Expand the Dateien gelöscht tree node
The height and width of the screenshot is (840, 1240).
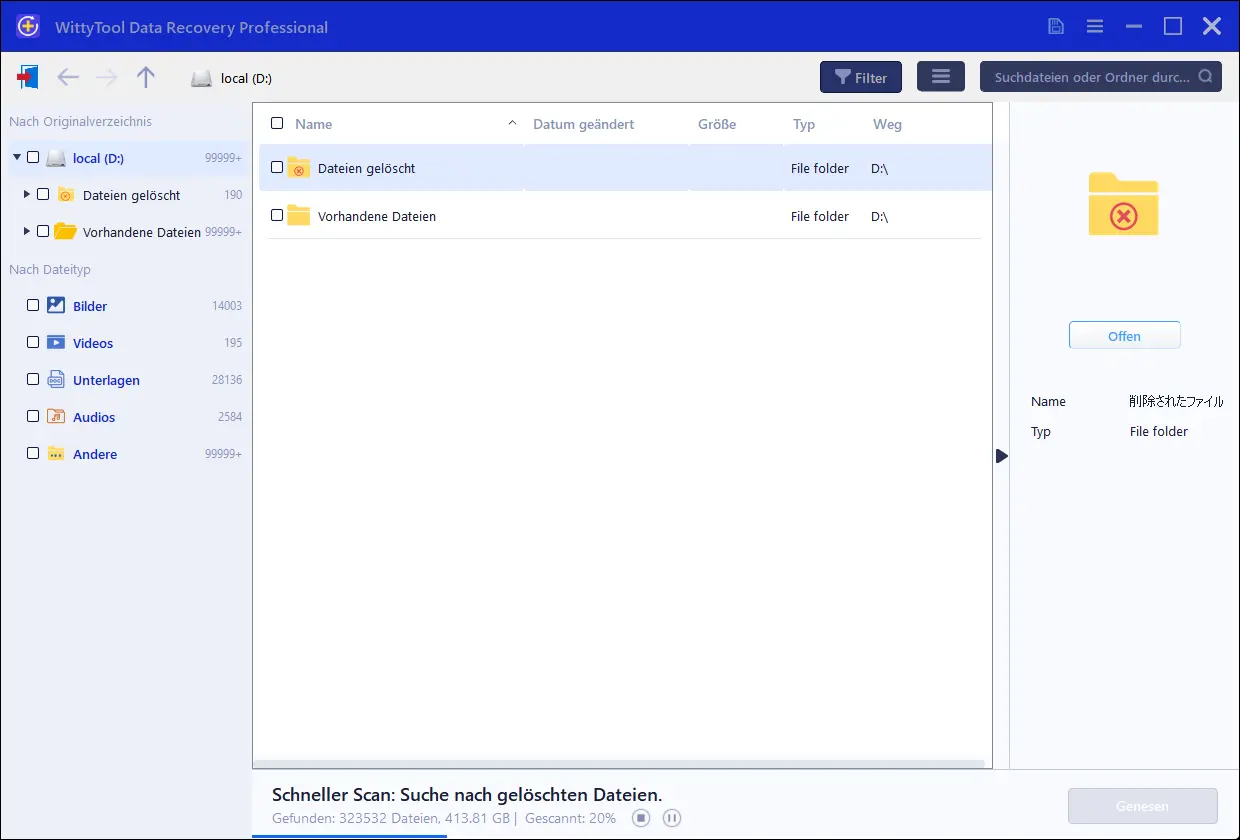pyautogui.click(x=26, y=195)
